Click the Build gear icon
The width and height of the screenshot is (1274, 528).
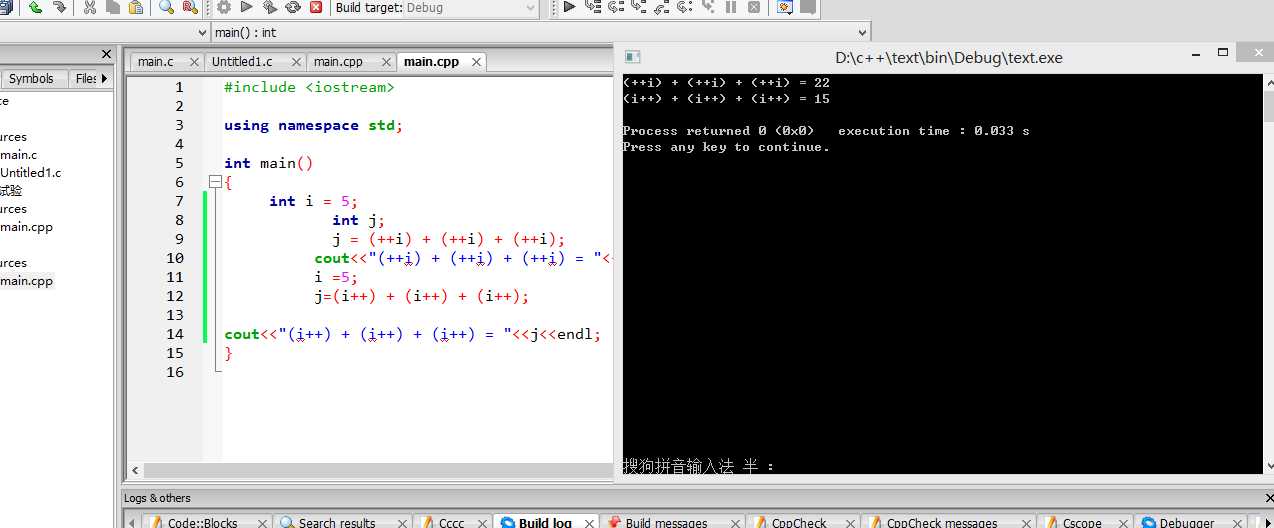pyautogui.click(x=224, y=7)
